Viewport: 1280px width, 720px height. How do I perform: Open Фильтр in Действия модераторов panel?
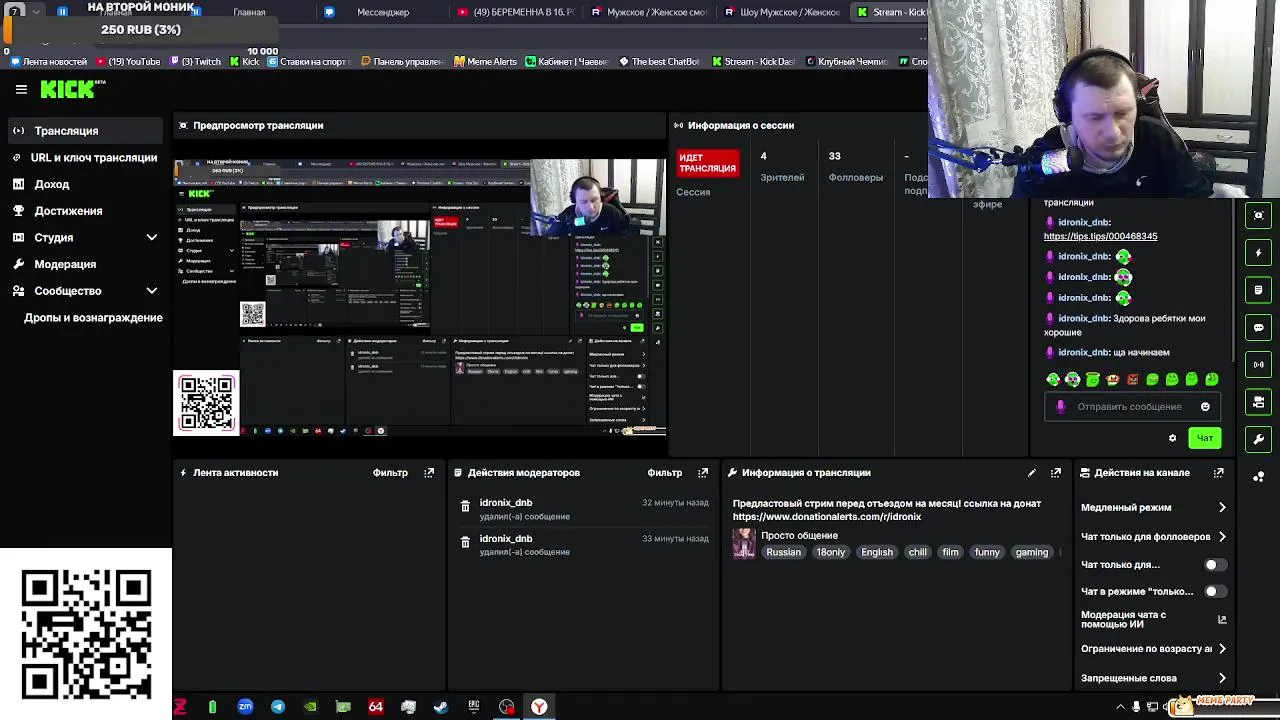click(664, 473)
